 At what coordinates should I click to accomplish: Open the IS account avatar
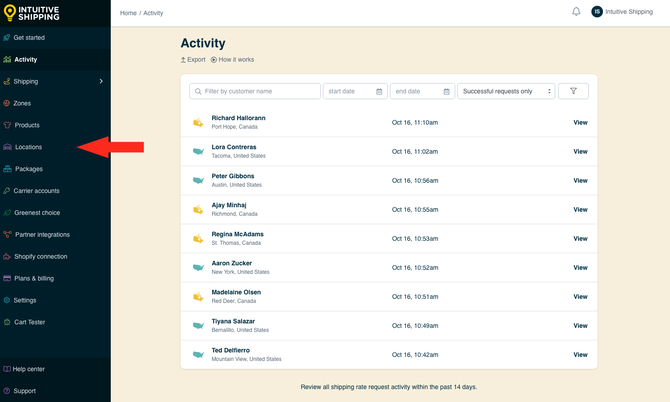point(597,12)
